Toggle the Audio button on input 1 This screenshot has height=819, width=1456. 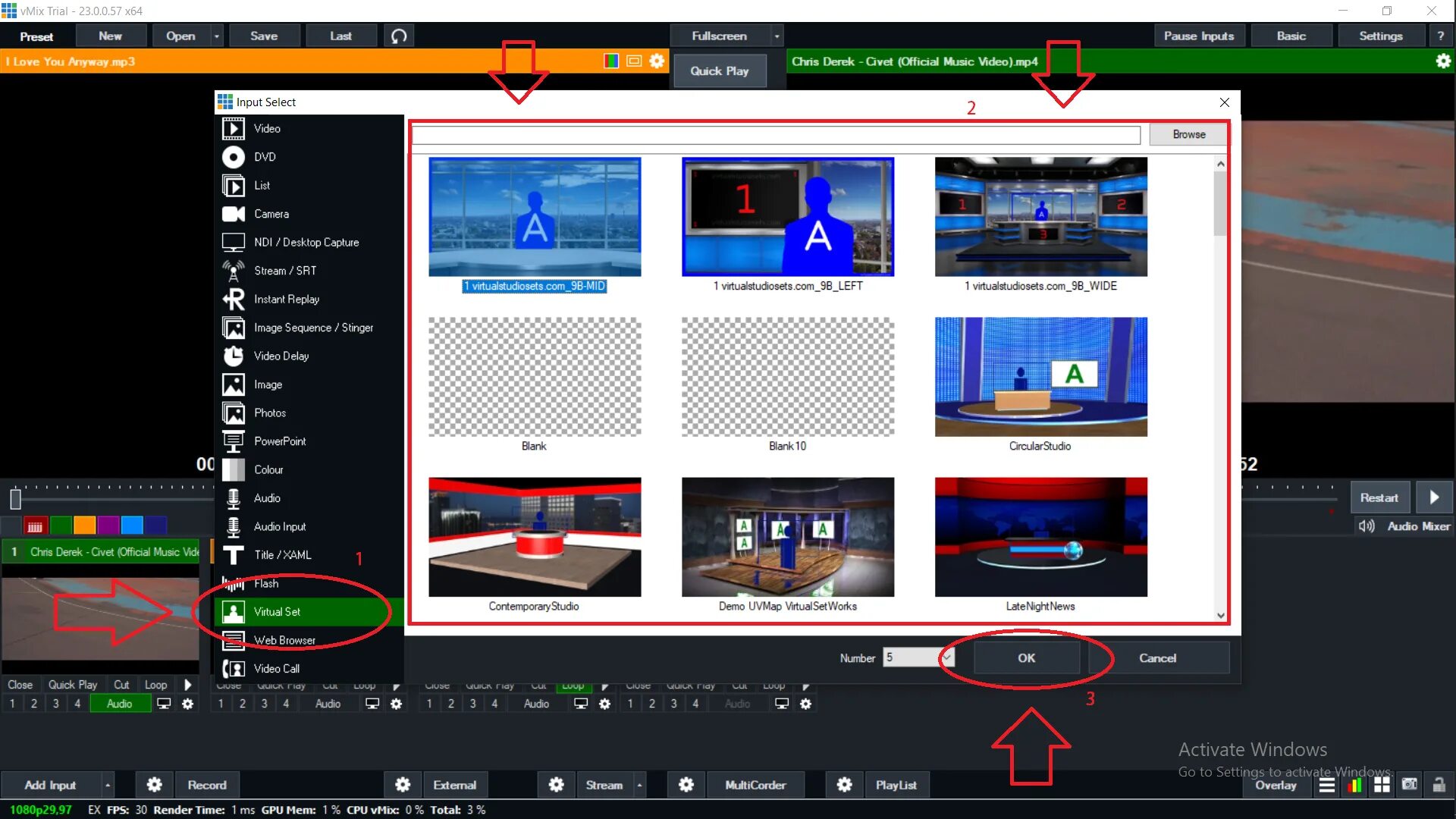119,704
